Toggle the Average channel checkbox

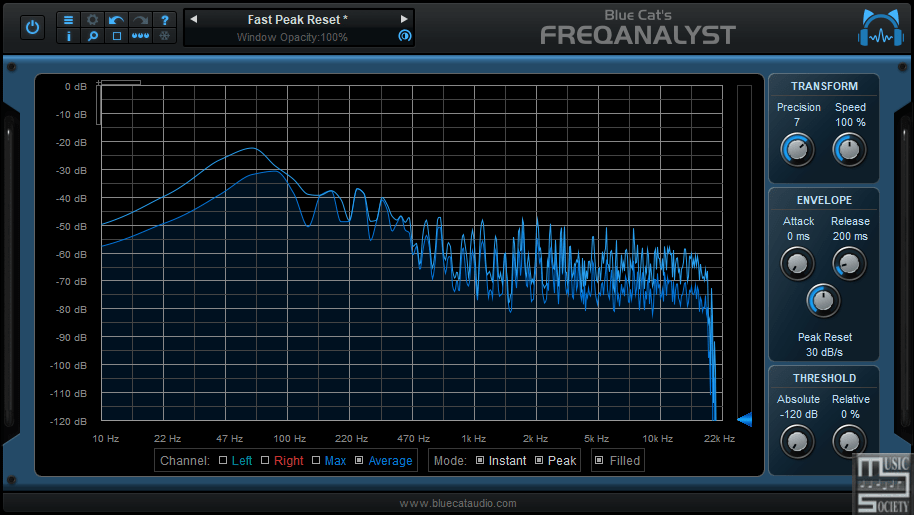pos(359,460)
